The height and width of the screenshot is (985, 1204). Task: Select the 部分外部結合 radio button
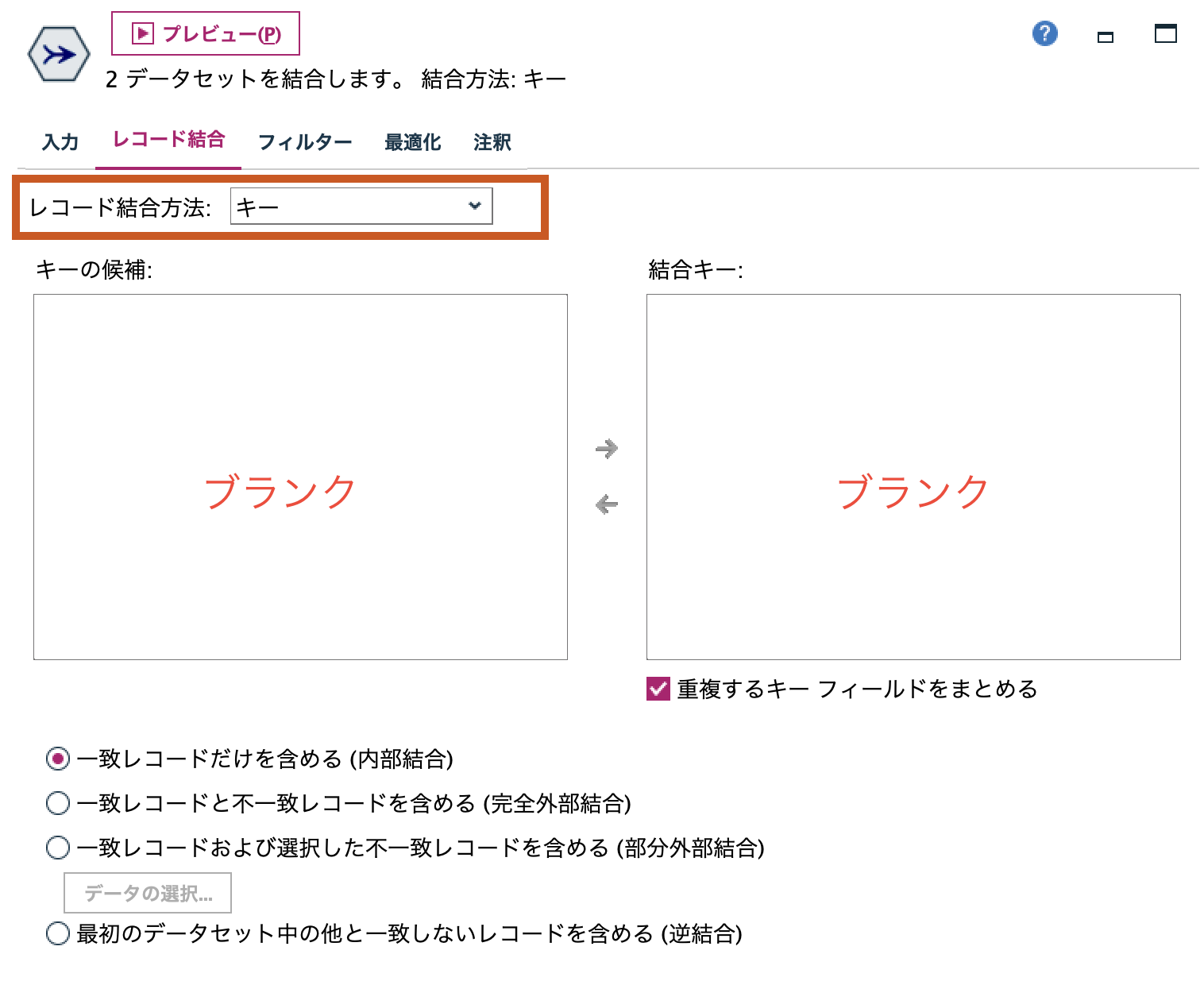57,848
